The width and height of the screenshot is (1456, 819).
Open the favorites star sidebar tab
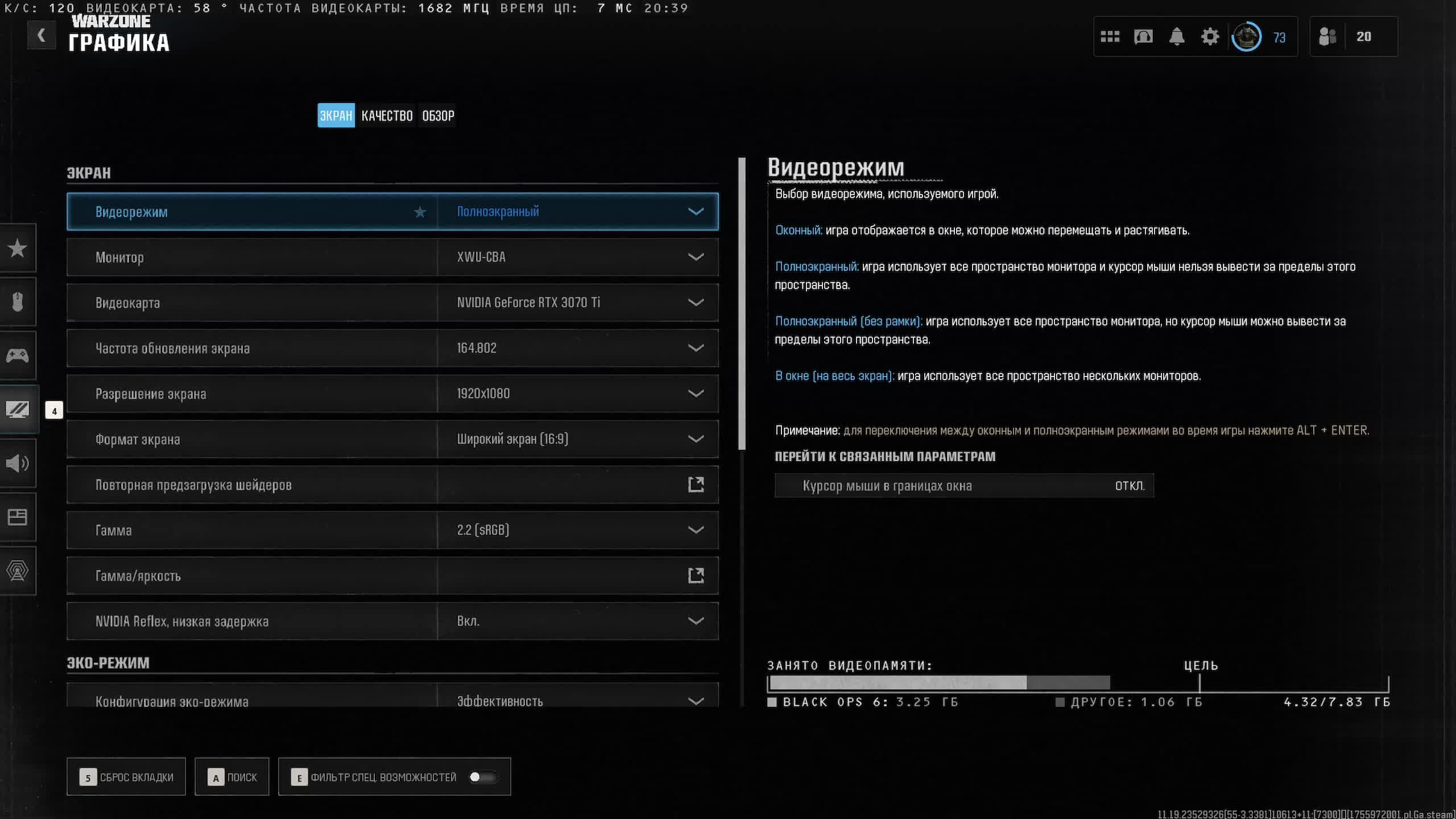18,248
